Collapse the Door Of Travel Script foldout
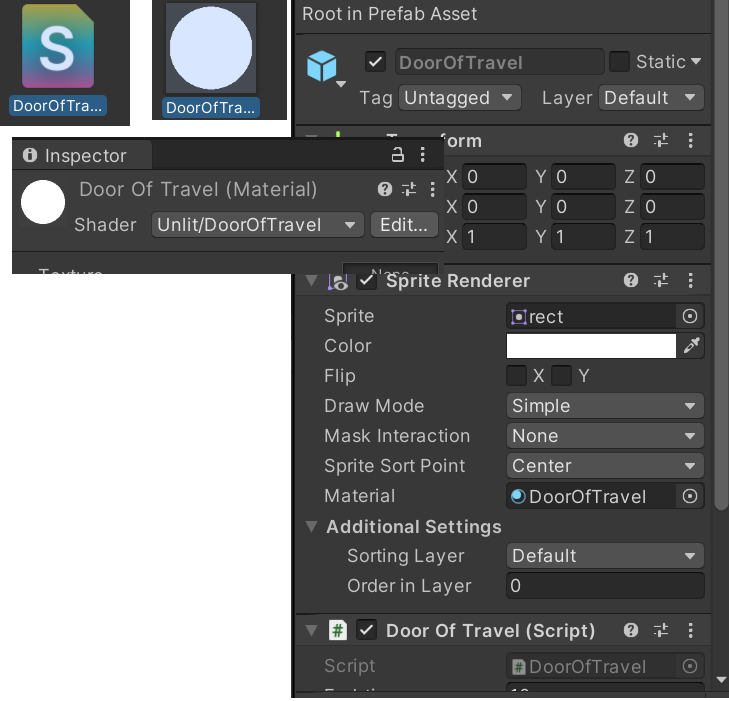This screenshot has width=729, height=701. click(311, 631)
